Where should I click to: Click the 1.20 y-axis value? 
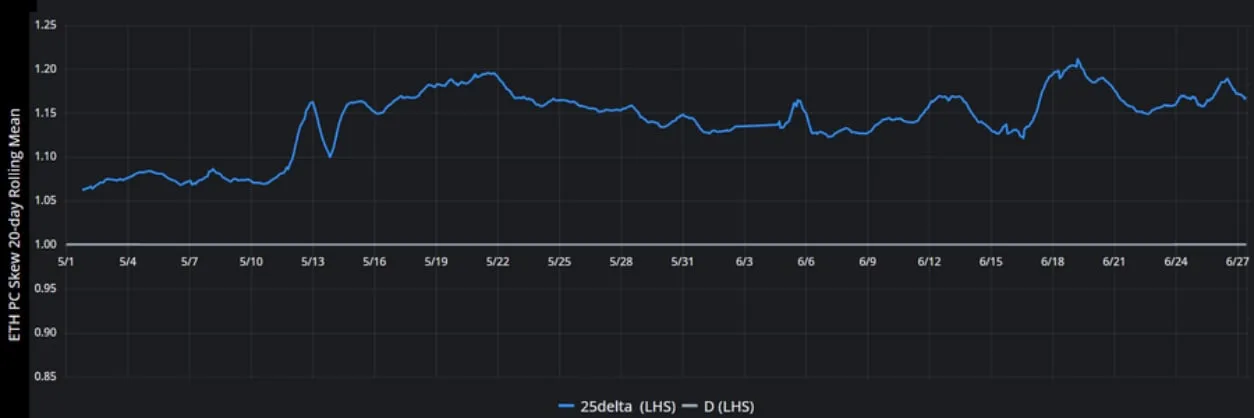45,69
